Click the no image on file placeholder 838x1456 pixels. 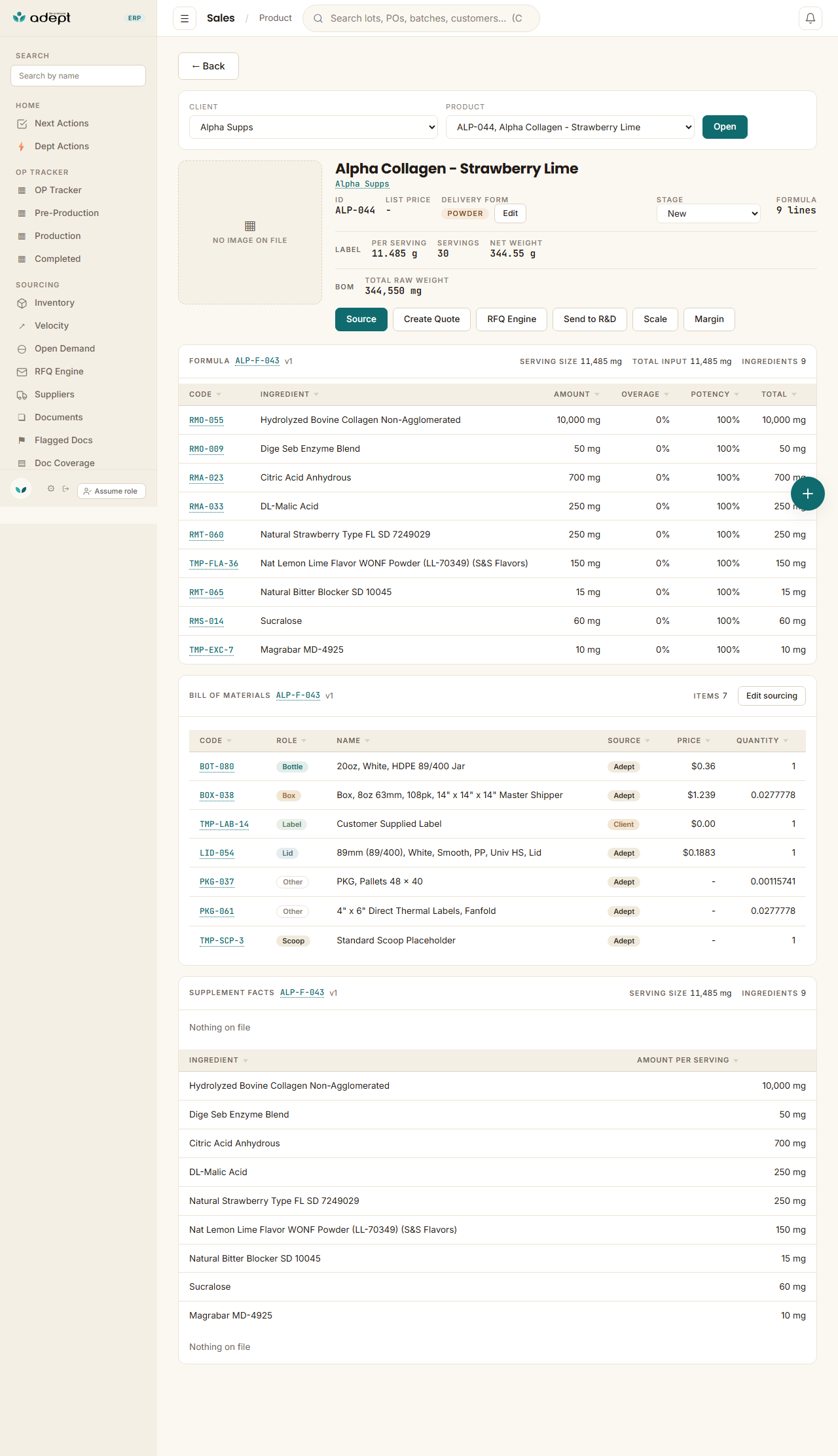(x=250, y=232)
